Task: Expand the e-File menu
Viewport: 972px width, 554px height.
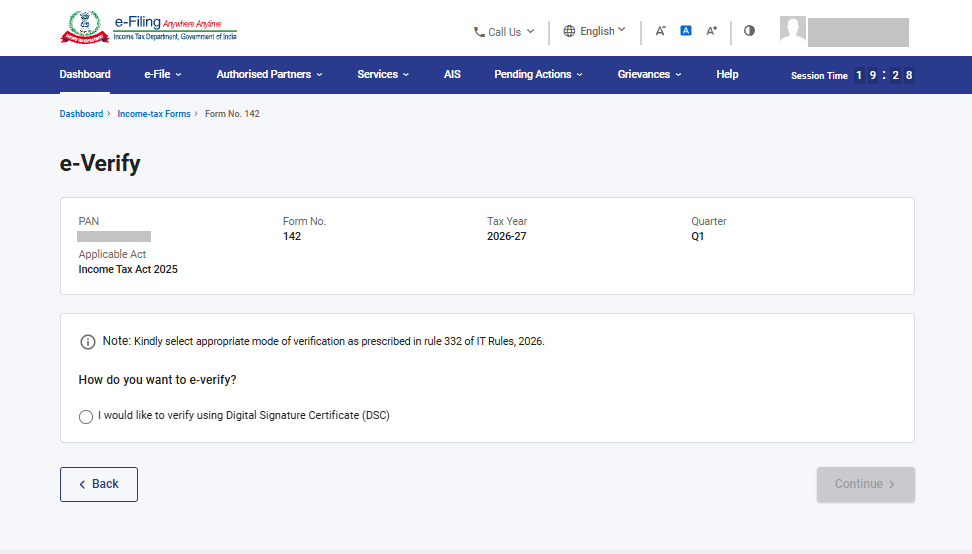Action: tap(162, 74)
